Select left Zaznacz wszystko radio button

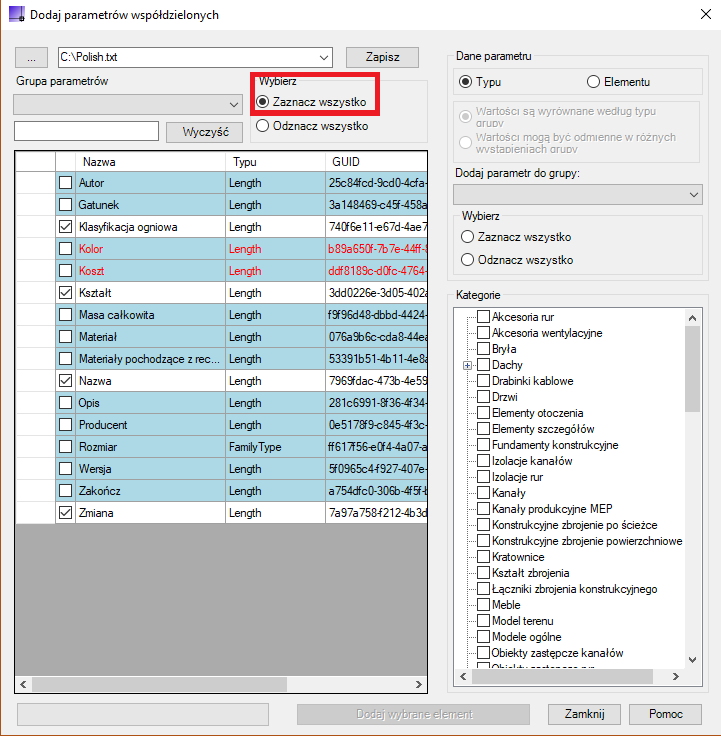(262, 101)
